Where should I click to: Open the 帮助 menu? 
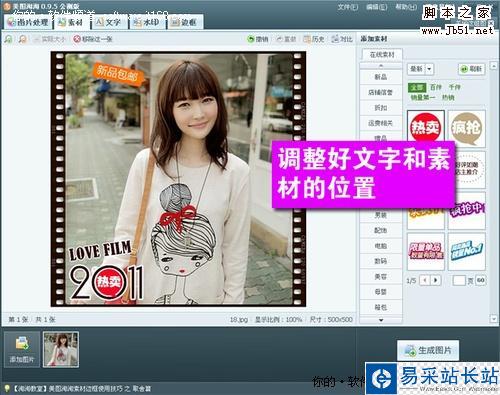(406, 7)
